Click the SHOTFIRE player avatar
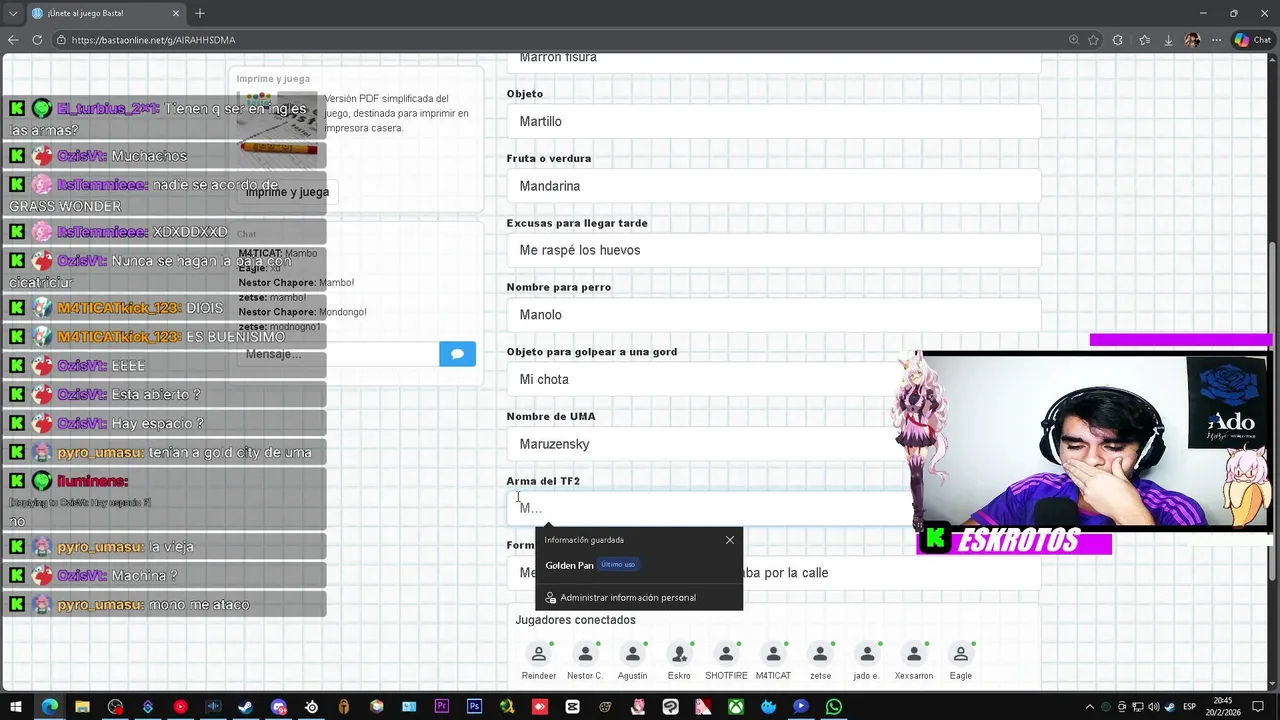This screenshot has height=720, width=1280. (726, 654)
